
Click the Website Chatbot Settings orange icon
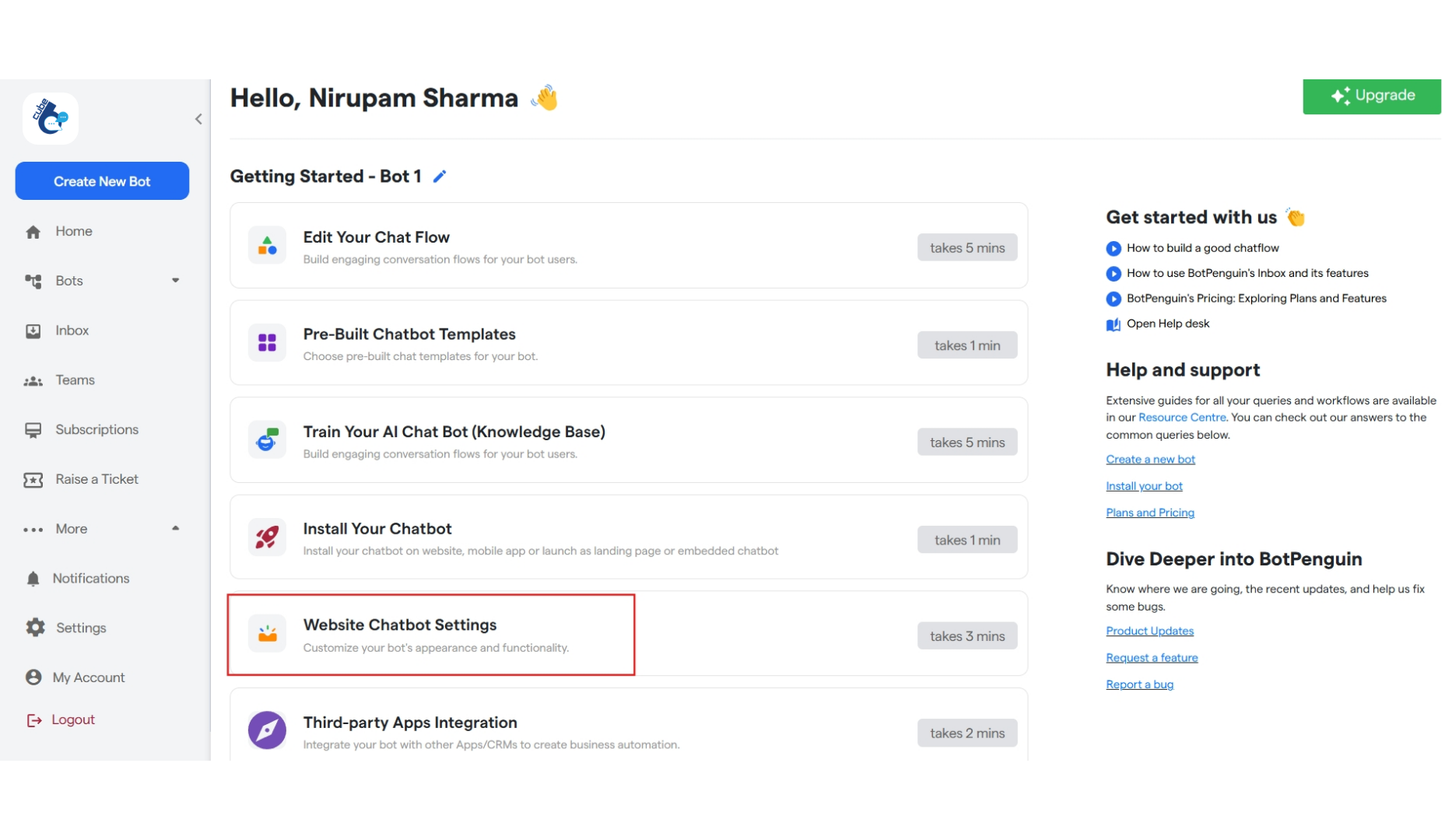[x=267, y=634]
